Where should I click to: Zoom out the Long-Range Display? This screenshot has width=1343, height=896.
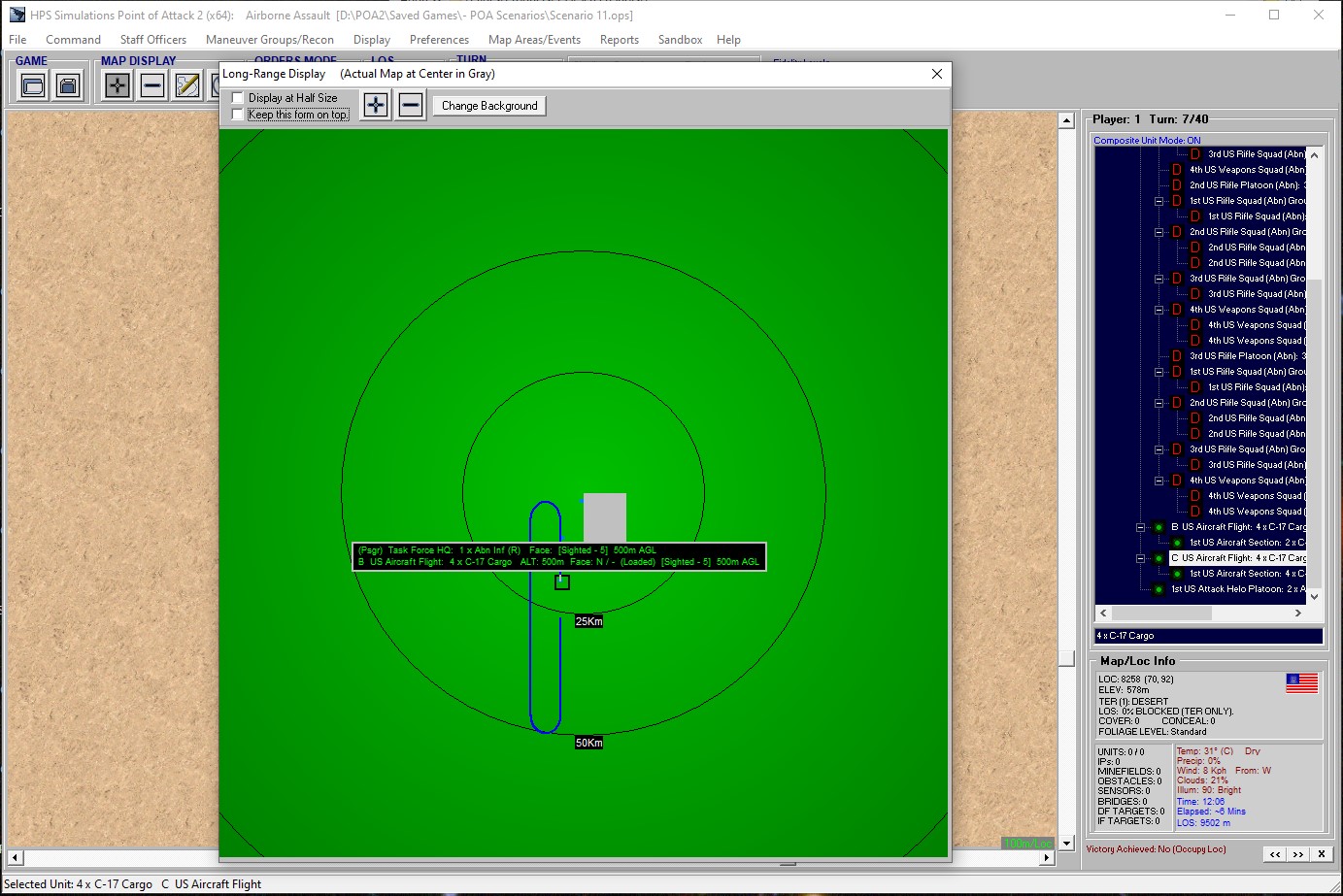411,105
